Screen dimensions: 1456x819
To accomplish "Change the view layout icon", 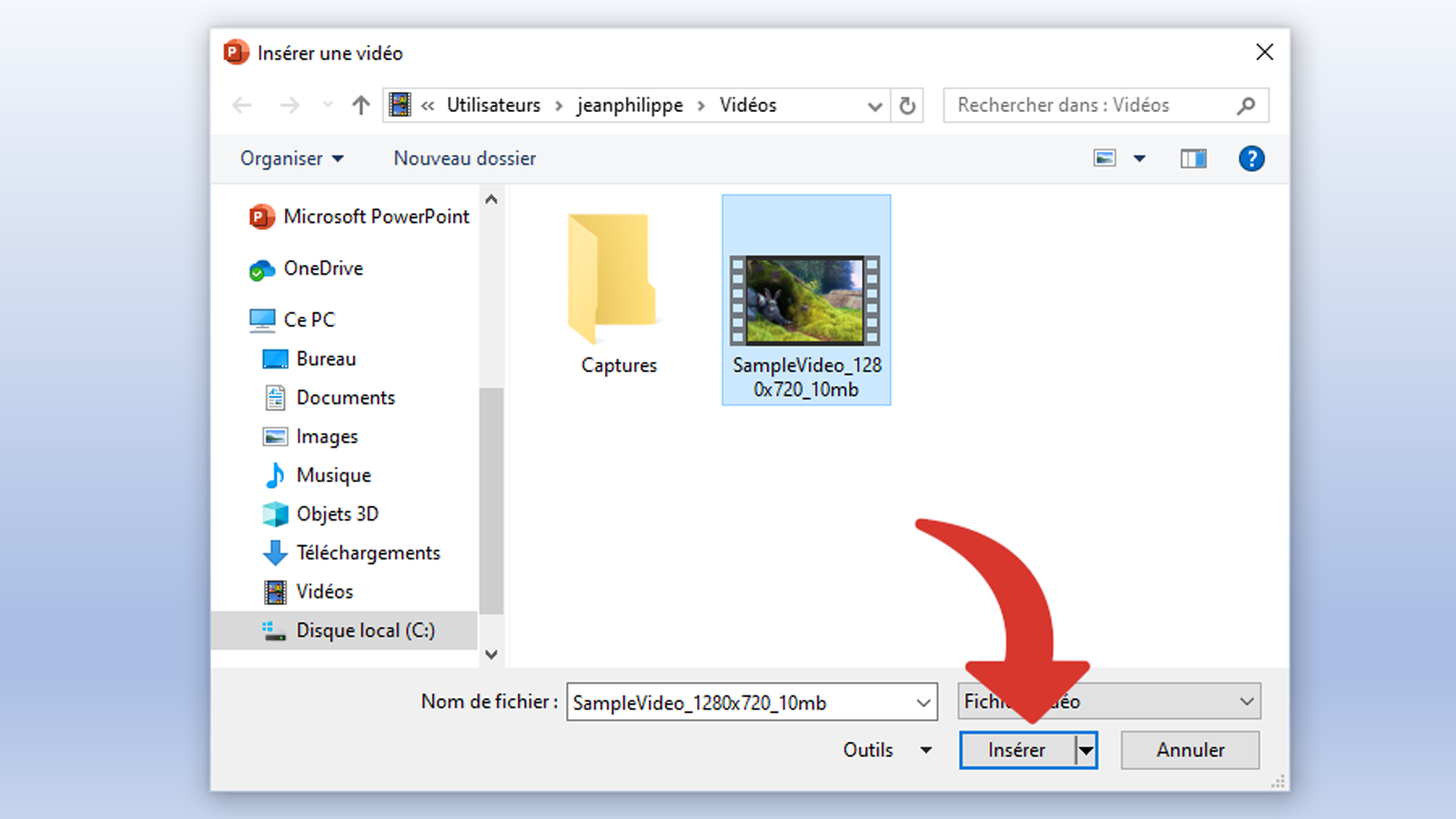I will tap(1105, 158).
